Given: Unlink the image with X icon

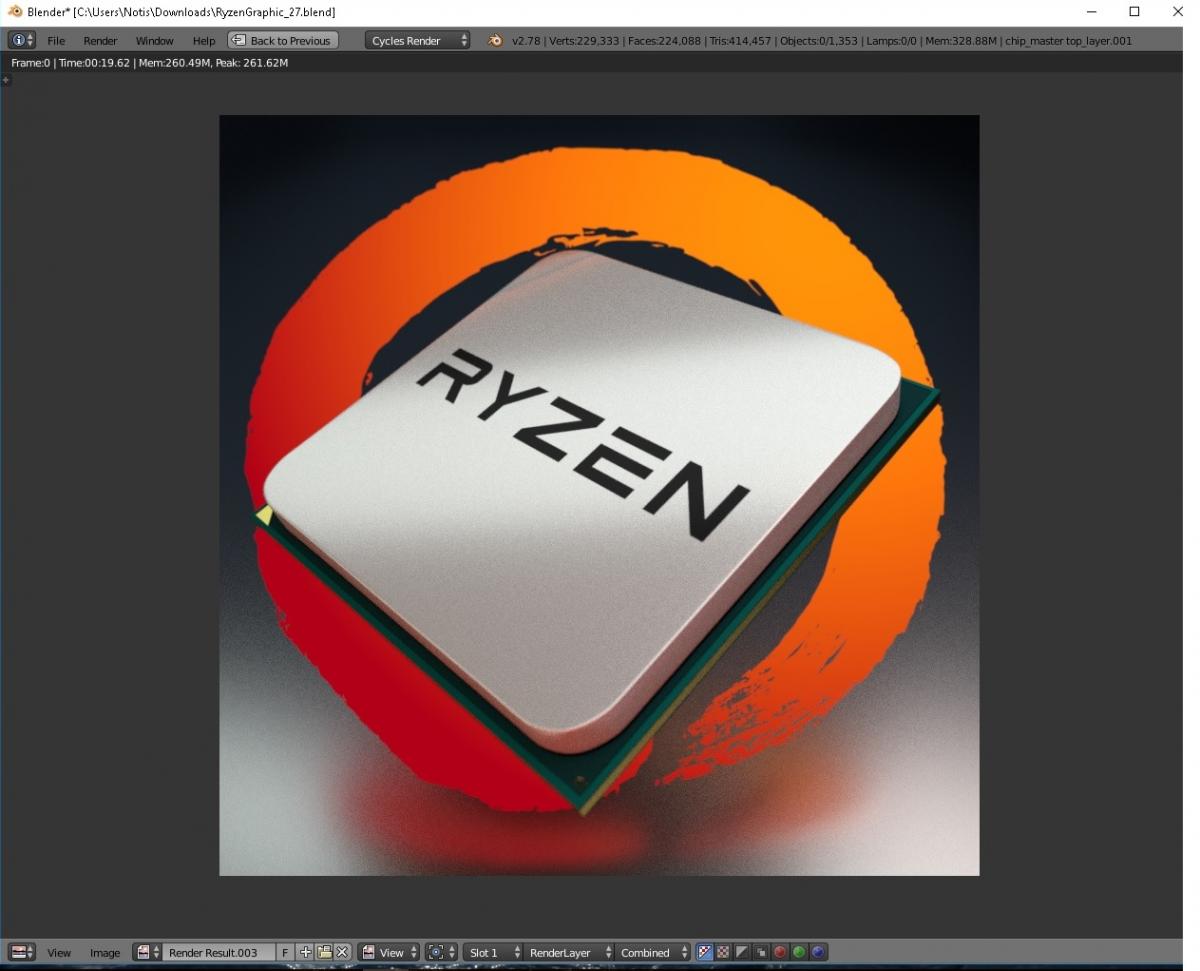Looking at the screenshot, I should coord(342,953).
